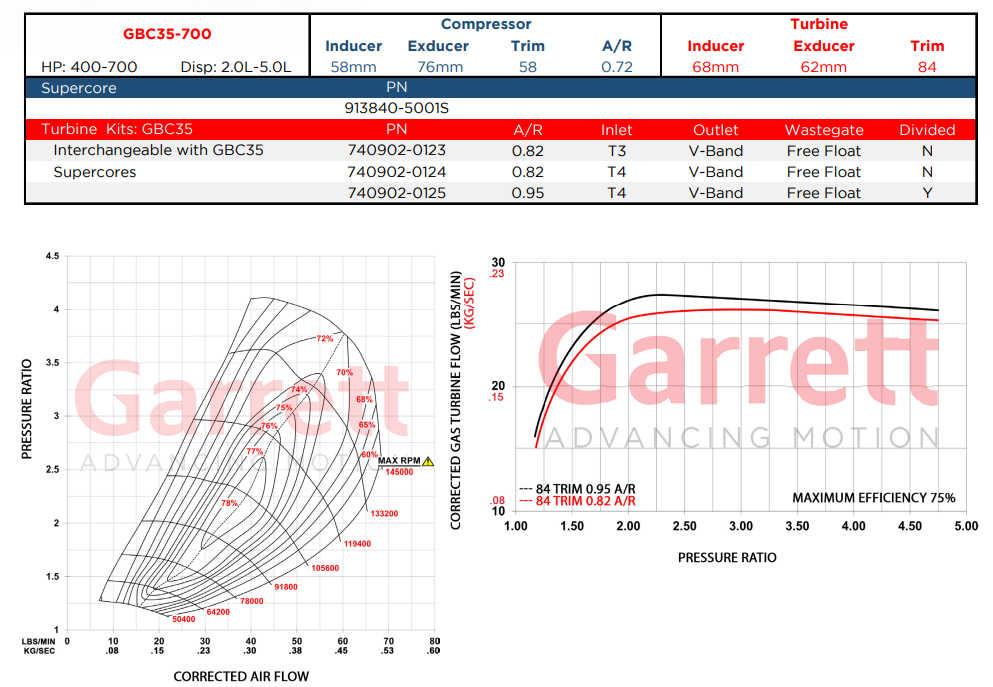Viewport: 993px width, 687px height.
Task: Click the Outlet column header
Action: (716, 130)
